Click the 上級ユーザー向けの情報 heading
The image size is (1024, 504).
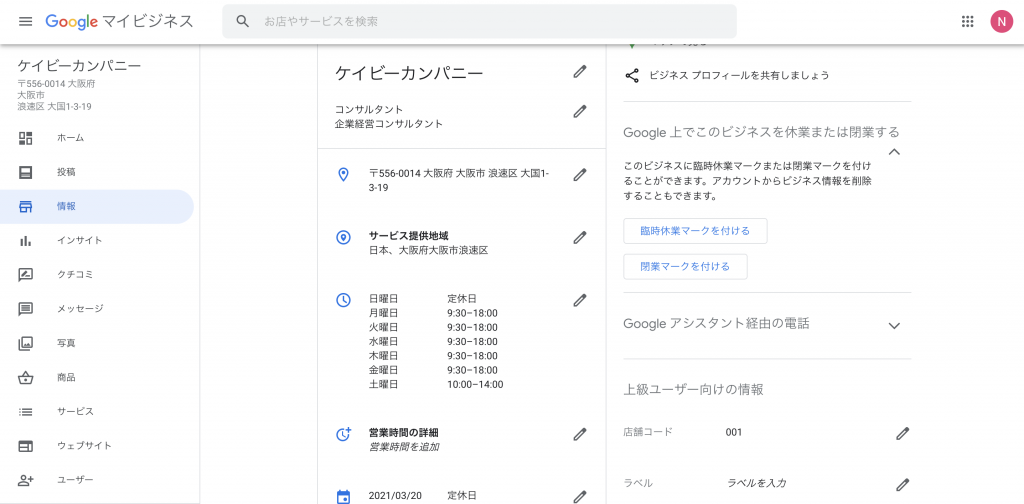click(694, 390)
